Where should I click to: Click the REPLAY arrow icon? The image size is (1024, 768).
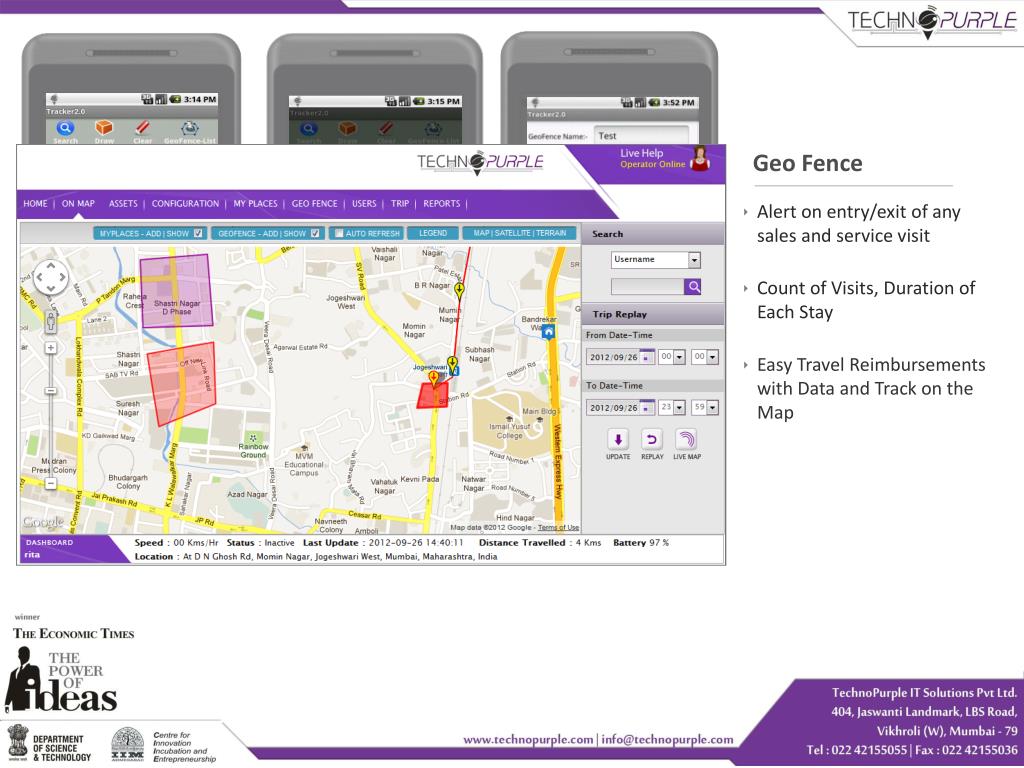(651, 440)
